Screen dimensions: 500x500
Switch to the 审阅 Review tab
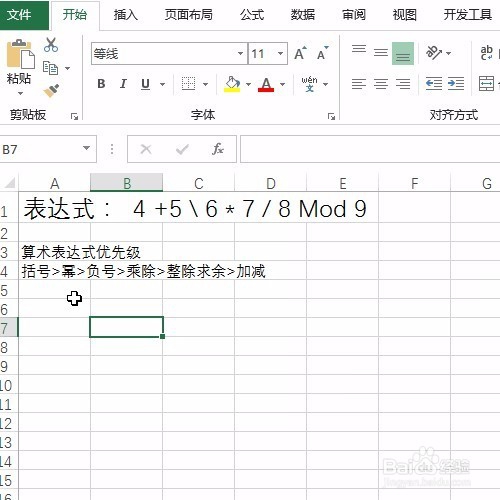354,15
